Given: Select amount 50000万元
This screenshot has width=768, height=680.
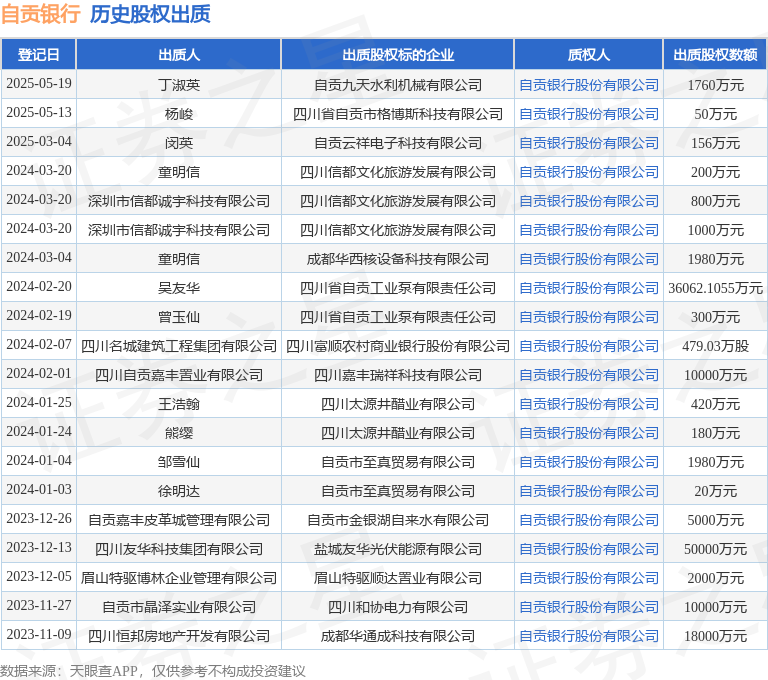Looking at the screenshot, I should (x=715, y=549).
